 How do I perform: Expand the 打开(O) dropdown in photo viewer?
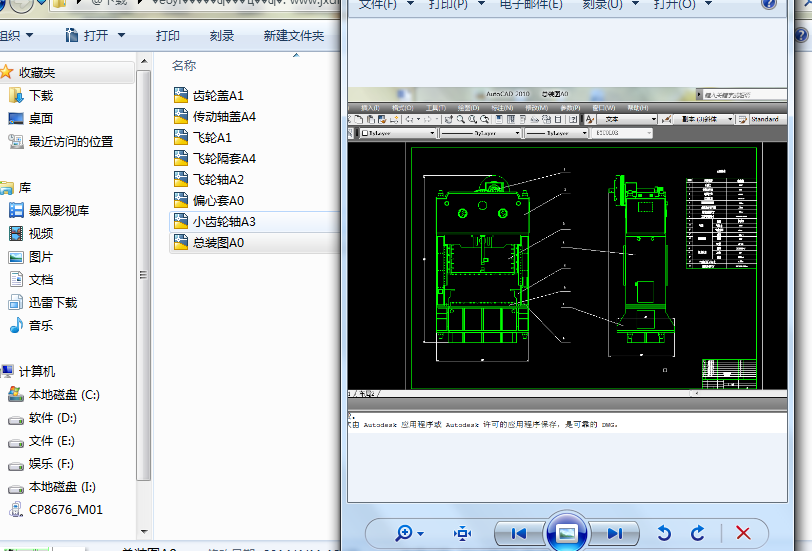pos(681,5)
